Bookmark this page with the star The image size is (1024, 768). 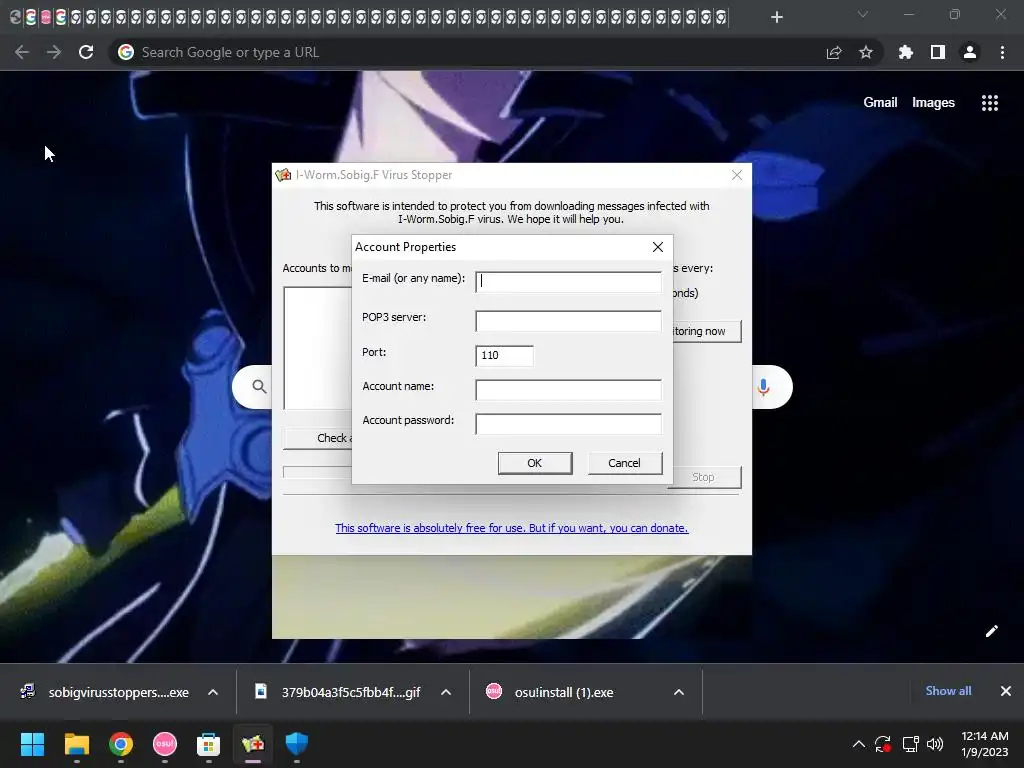click(x=866, y=52)
